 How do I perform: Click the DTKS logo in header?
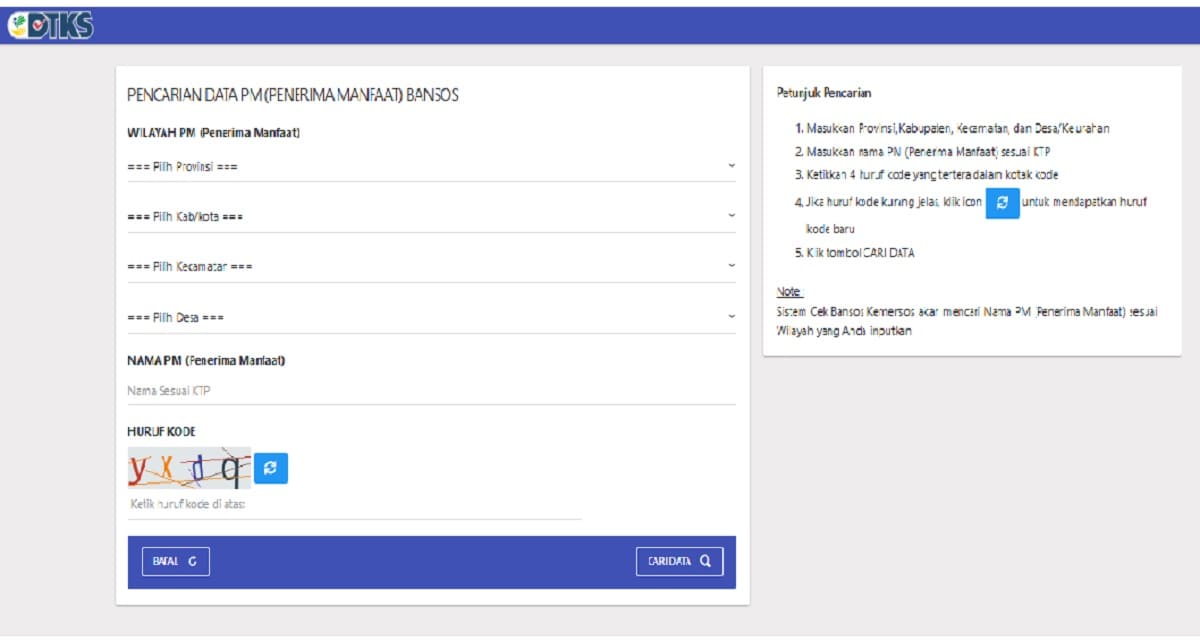50,27
